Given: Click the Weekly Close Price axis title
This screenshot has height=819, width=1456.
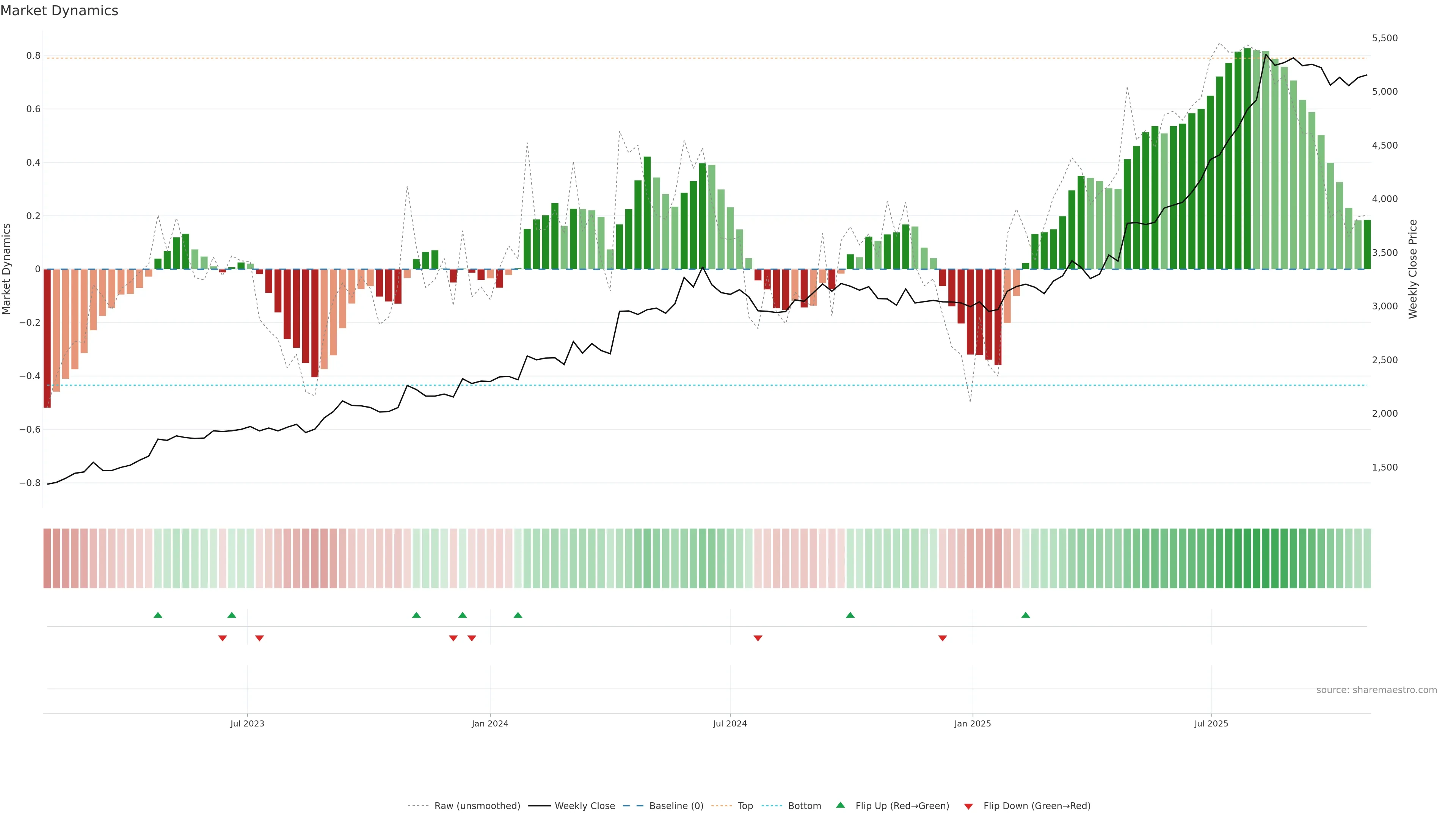Looking at the screenshot, I should (x=1412, y=269).
